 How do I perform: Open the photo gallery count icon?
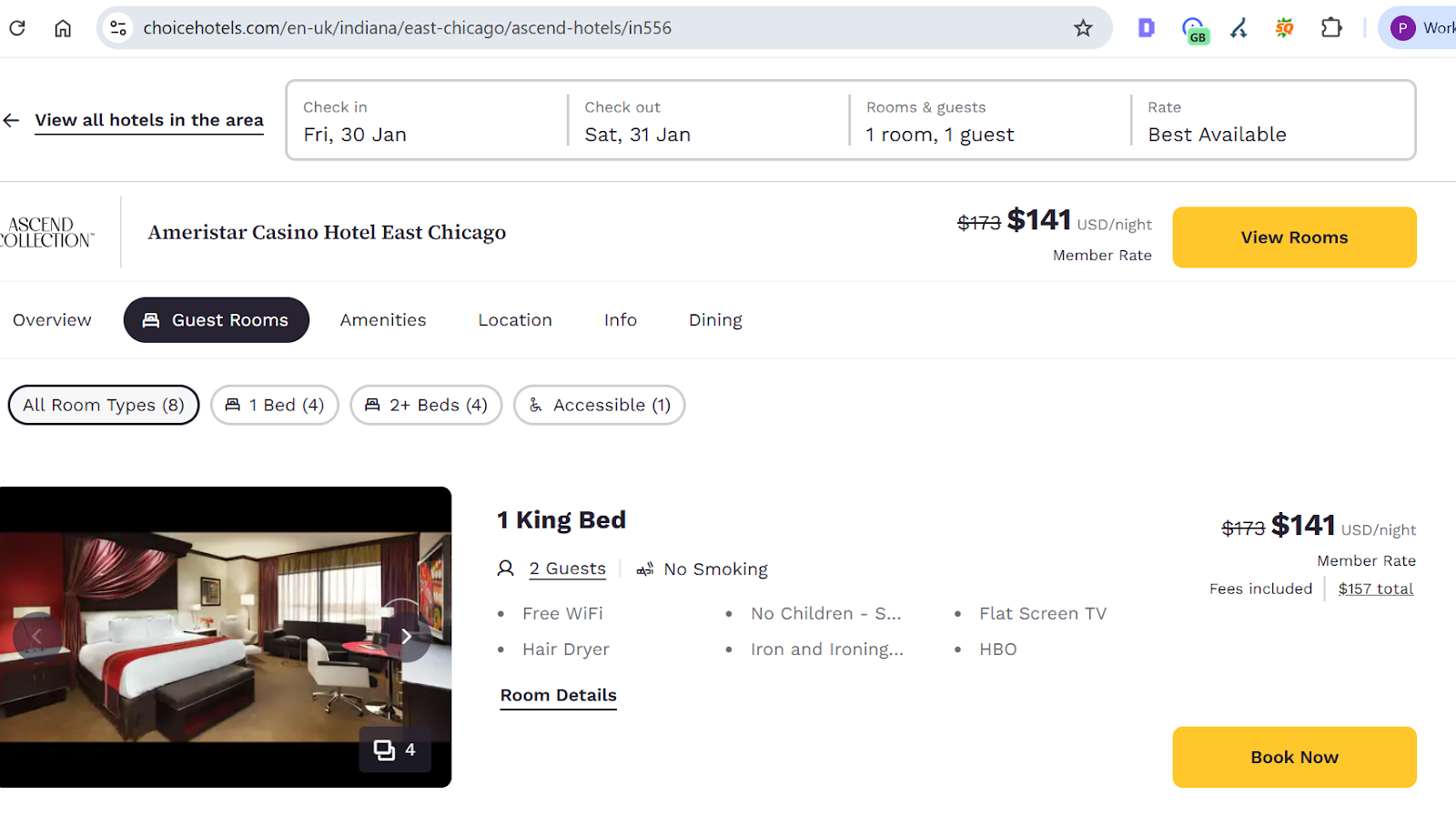click(x=395, y=750)
